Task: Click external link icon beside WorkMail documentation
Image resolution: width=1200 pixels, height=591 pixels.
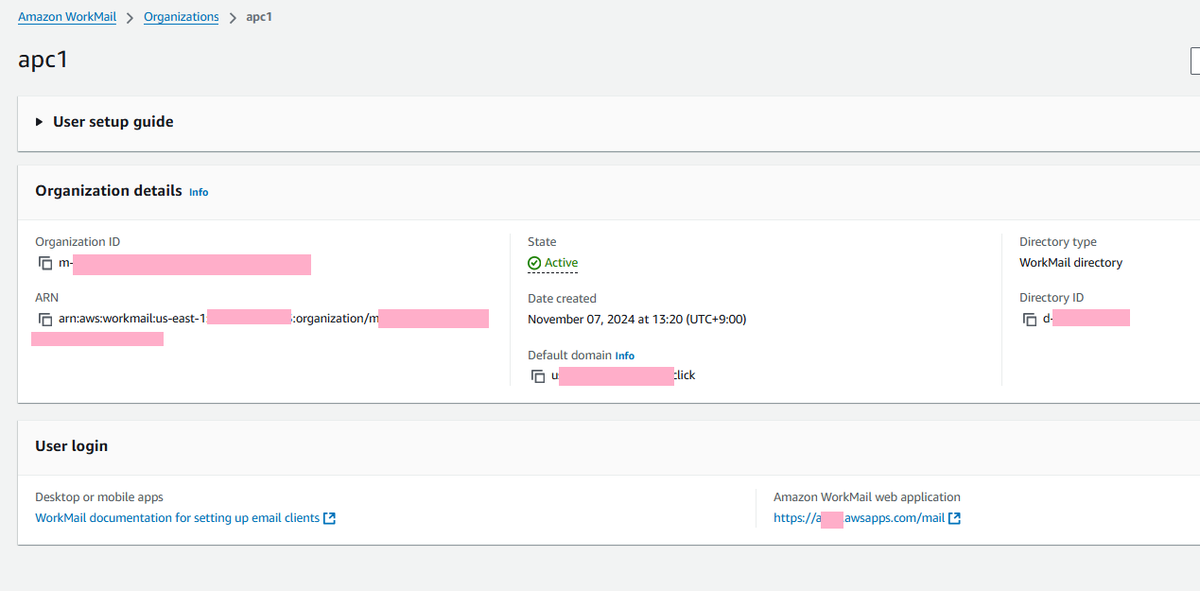Action: tap(330, 518)
